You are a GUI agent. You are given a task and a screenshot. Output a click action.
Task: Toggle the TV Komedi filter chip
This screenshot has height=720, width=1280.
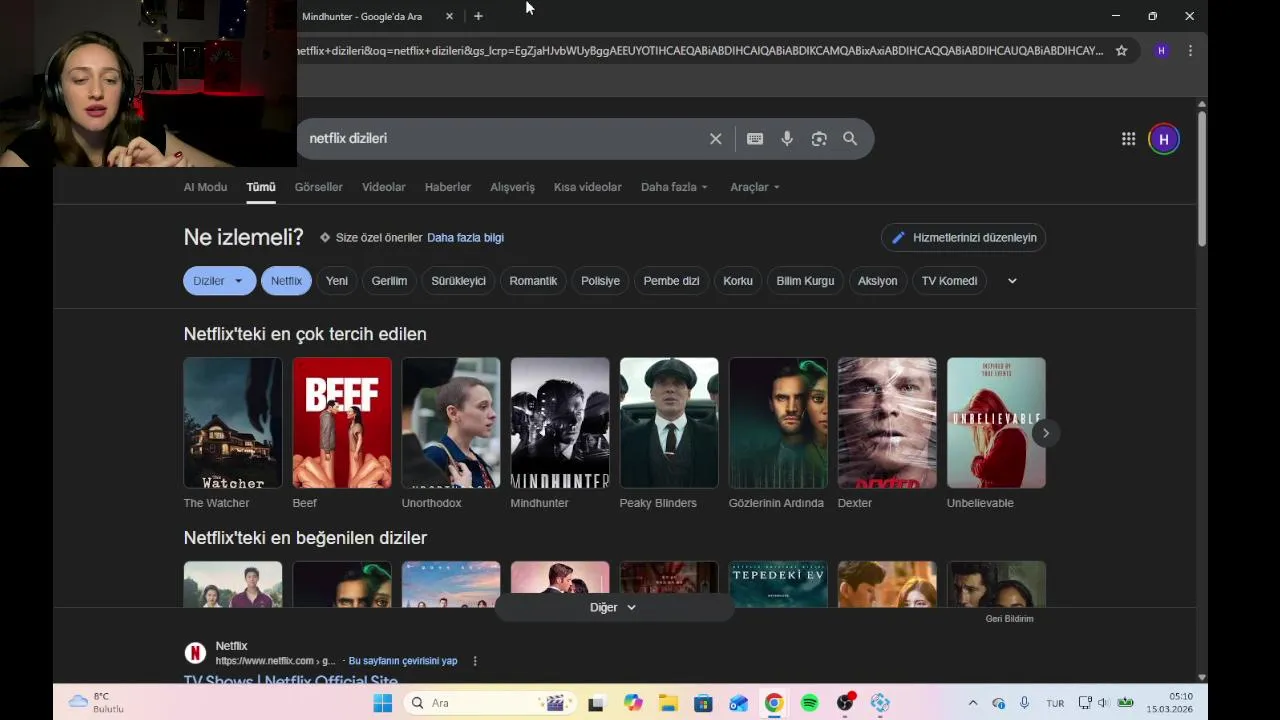(949, 281)
